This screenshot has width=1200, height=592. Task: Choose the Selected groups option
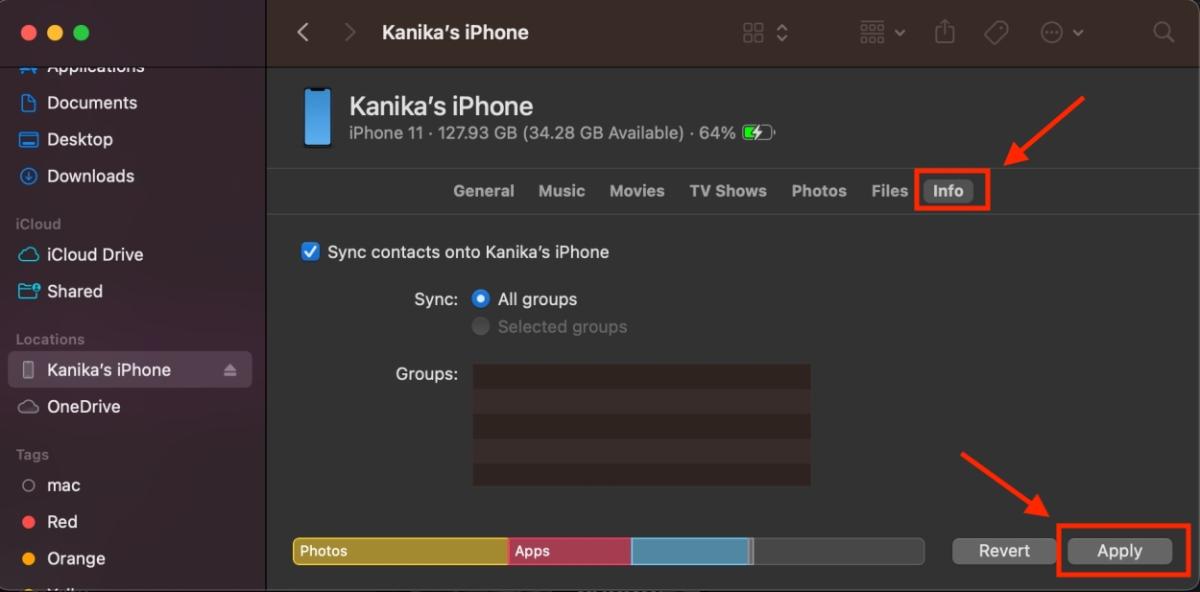click(x=481, y=326)
